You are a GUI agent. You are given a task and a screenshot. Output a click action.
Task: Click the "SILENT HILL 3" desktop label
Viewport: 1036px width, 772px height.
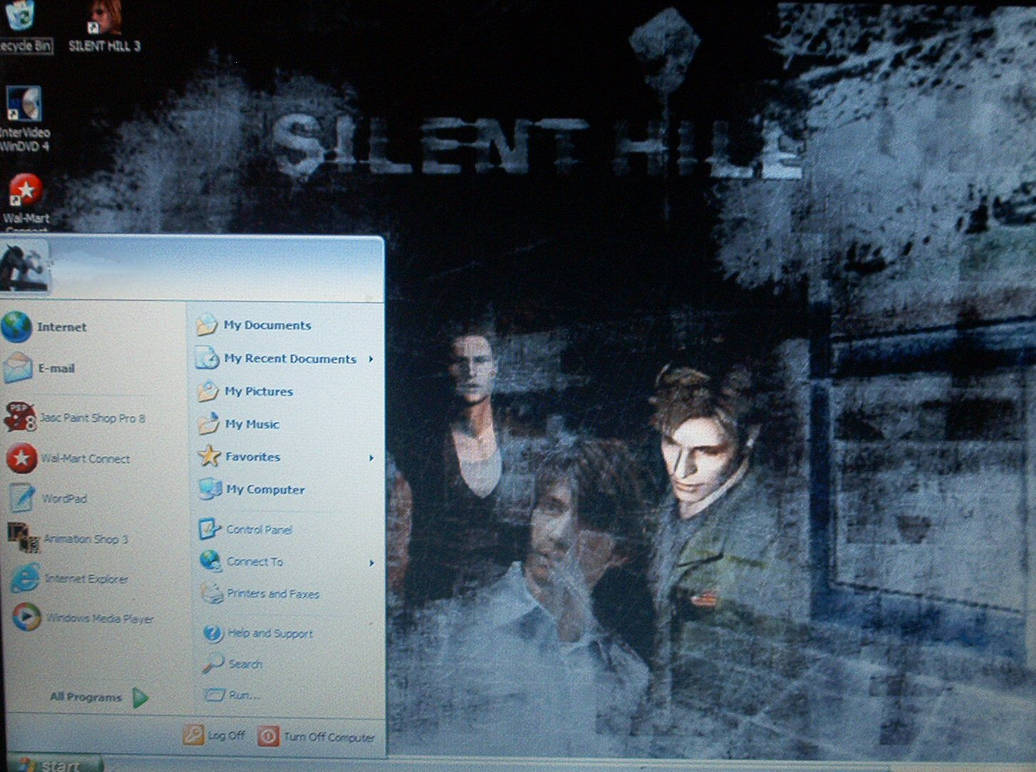pos(104,46)
